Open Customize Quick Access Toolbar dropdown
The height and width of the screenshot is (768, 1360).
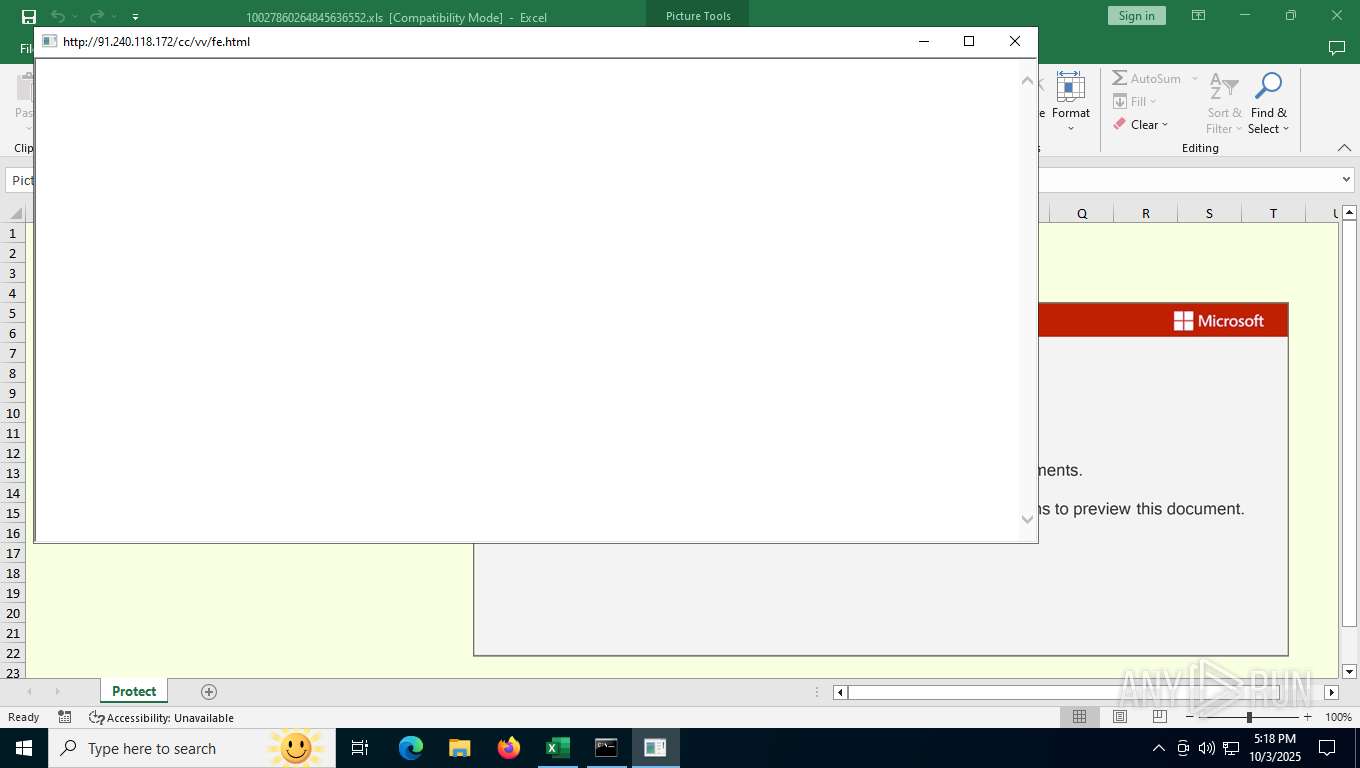click(135, 17)
